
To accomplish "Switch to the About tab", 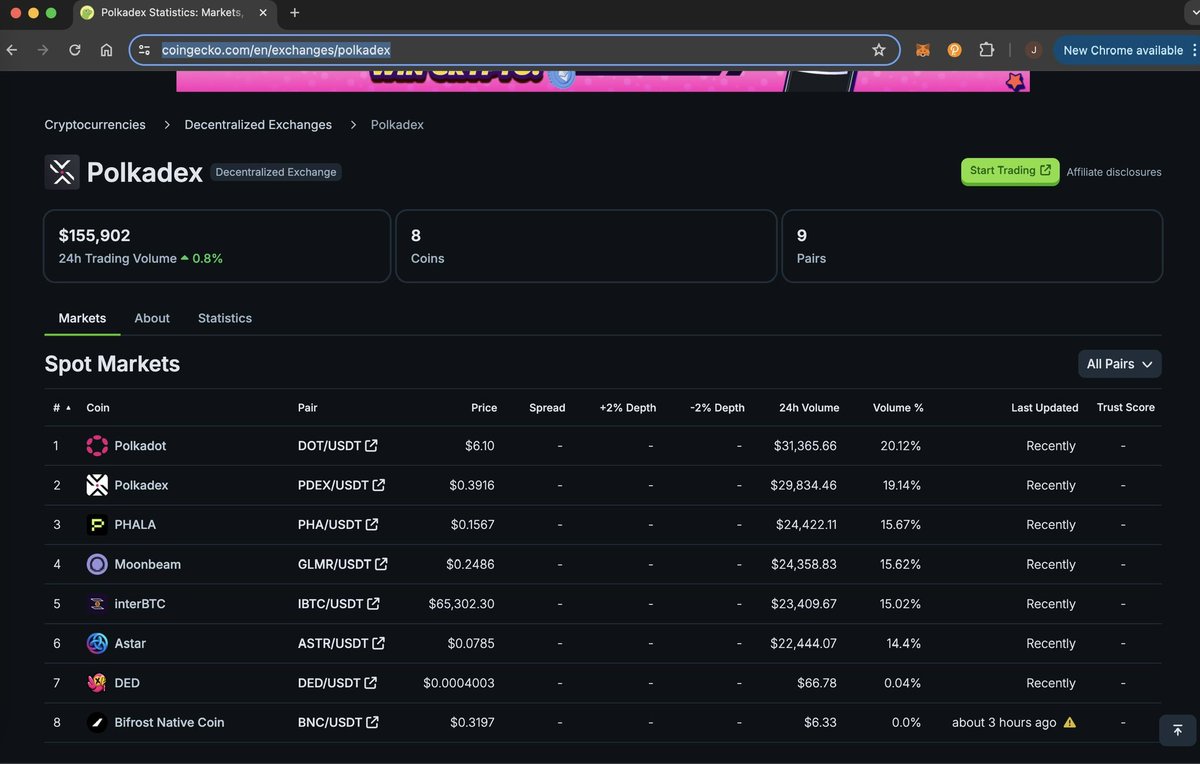I will click(152, 318).
